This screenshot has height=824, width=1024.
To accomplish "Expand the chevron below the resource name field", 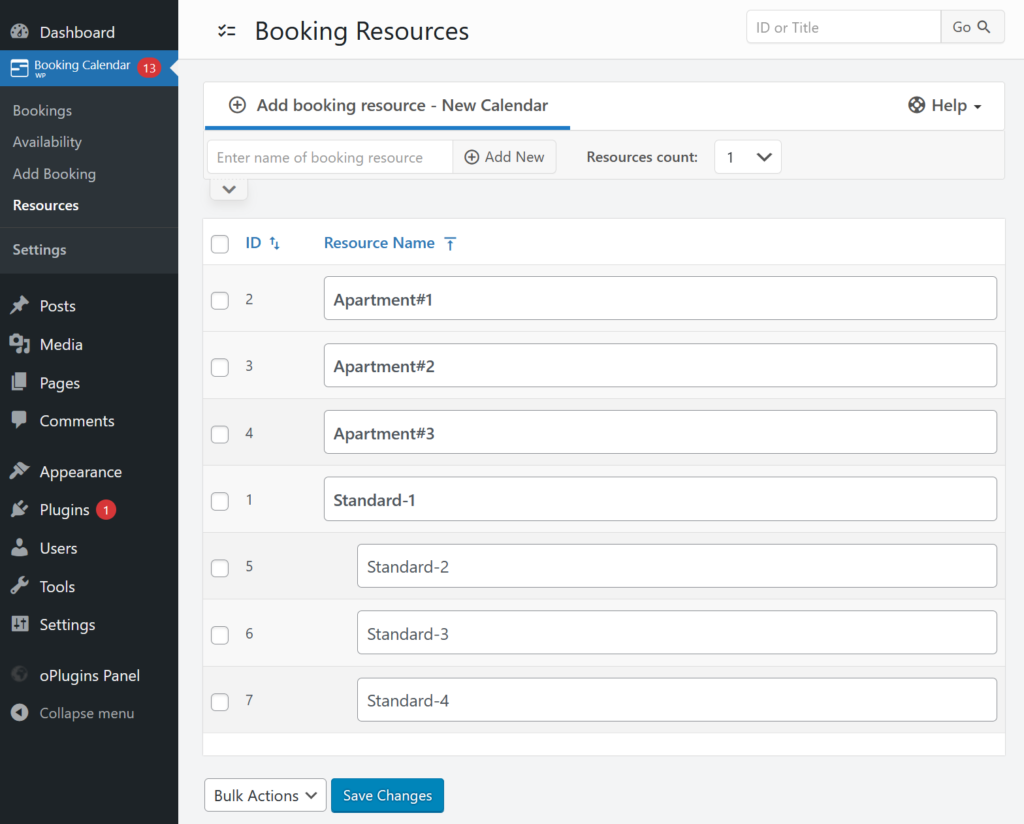I will click(x=228, y=188).
